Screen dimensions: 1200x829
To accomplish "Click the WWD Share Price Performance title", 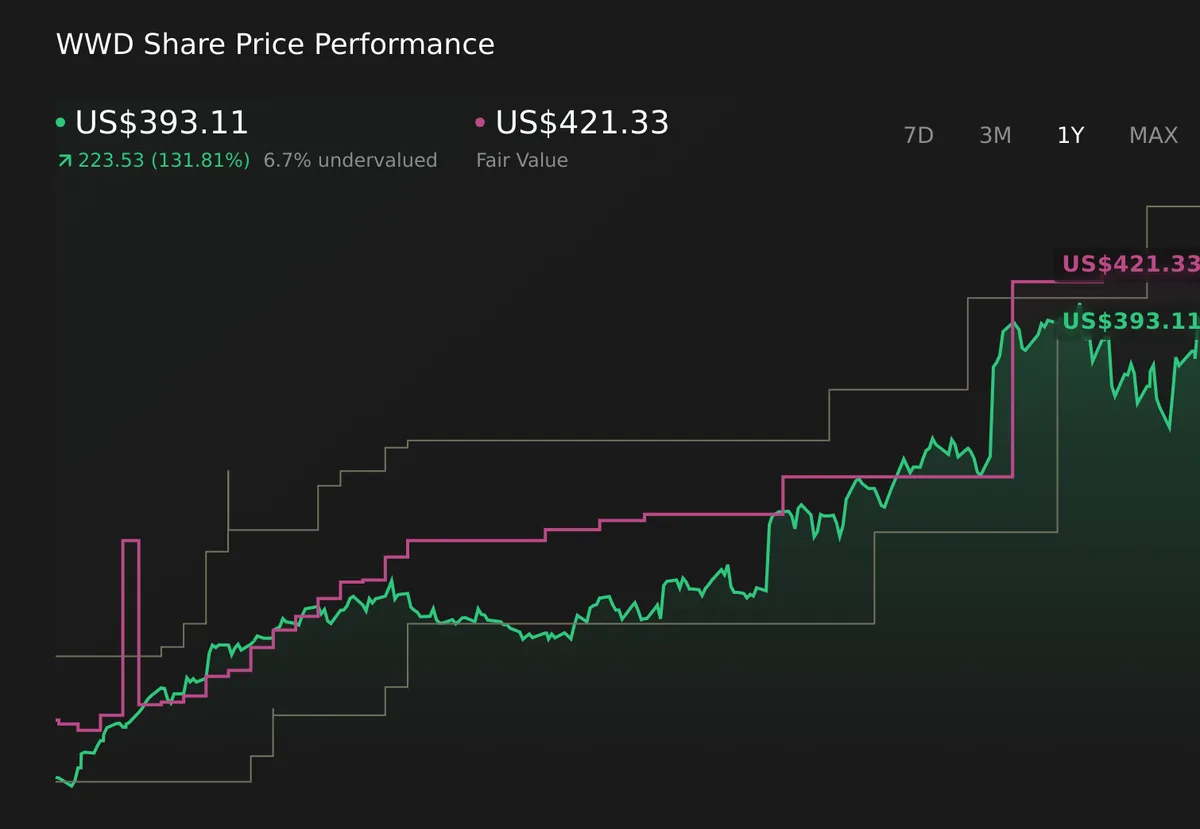I will pos(275,44).
